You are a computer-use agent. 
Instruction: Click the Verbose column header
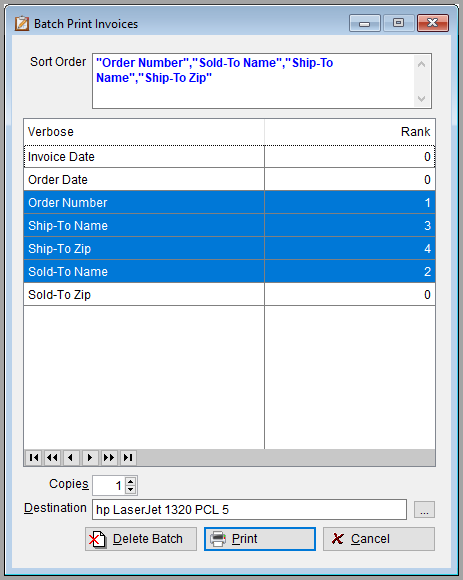[144, 132]
